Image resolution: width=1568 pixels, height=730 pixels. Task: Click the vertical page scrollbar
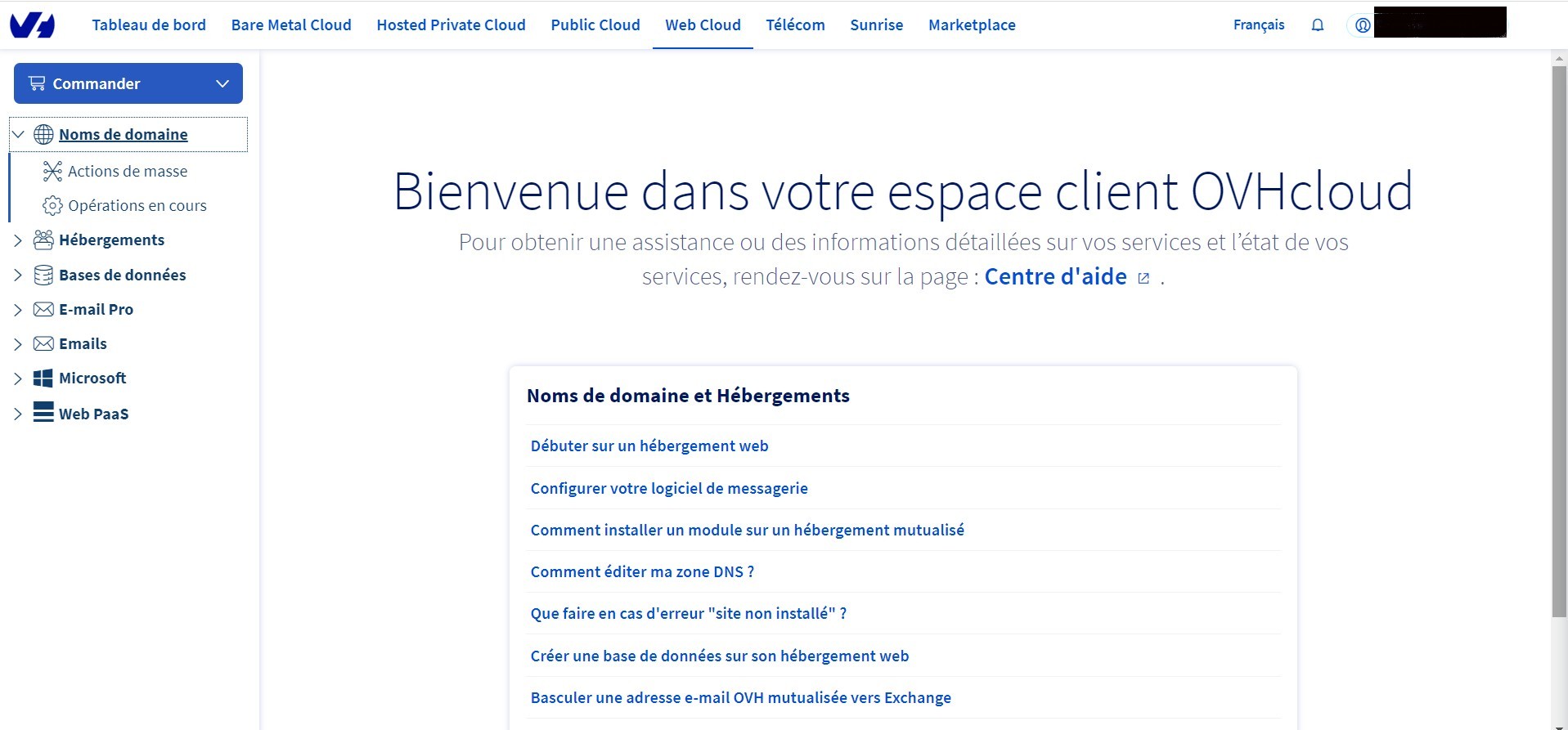click(1559, 343)
